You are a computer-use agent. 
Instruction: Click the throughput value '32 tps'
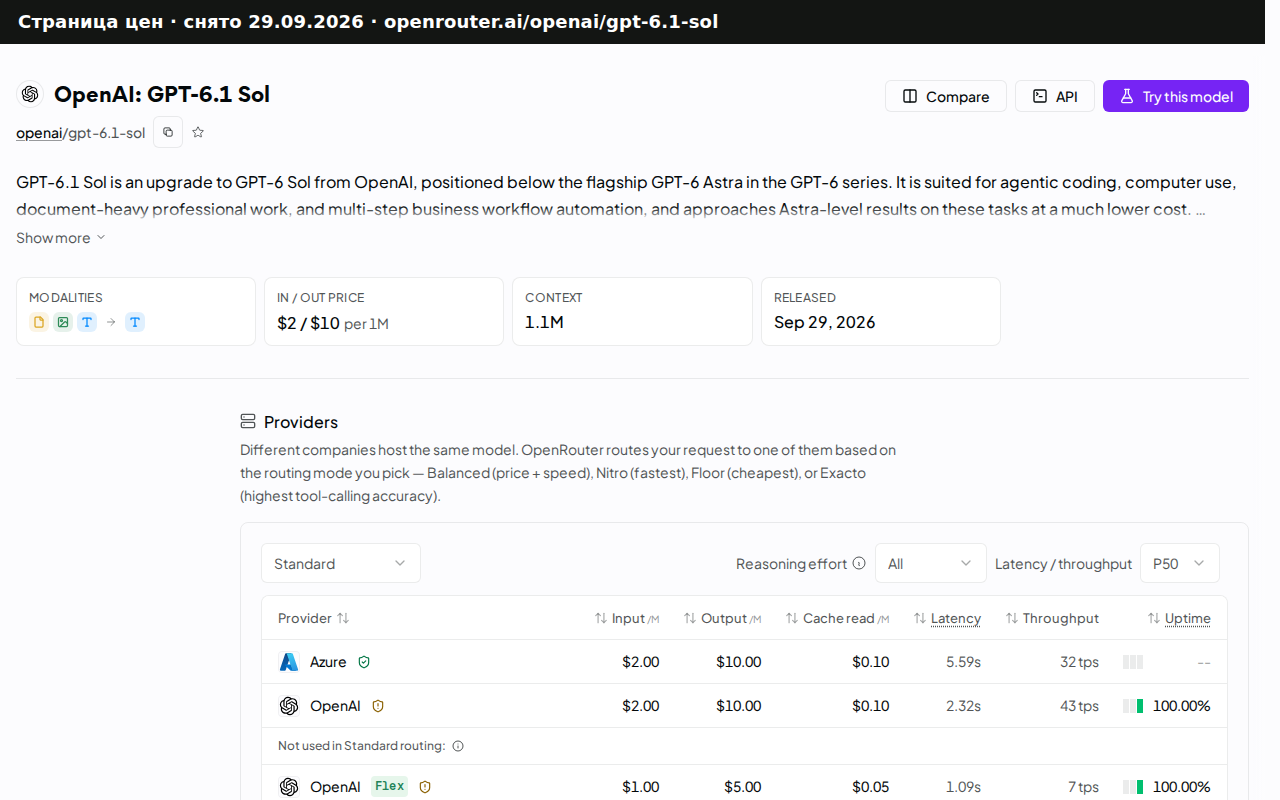coord(1080,662)
